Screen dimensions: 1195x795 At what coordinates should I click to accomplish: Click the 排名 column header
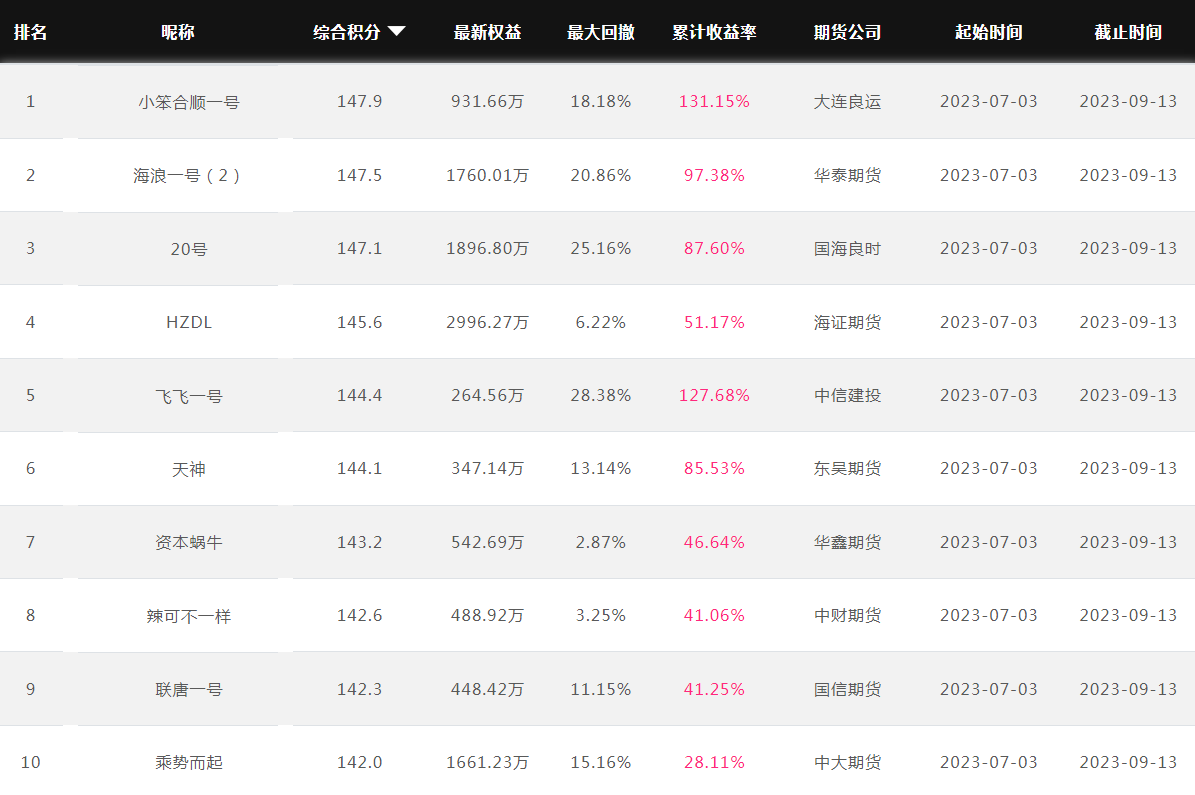click(30, 32)
